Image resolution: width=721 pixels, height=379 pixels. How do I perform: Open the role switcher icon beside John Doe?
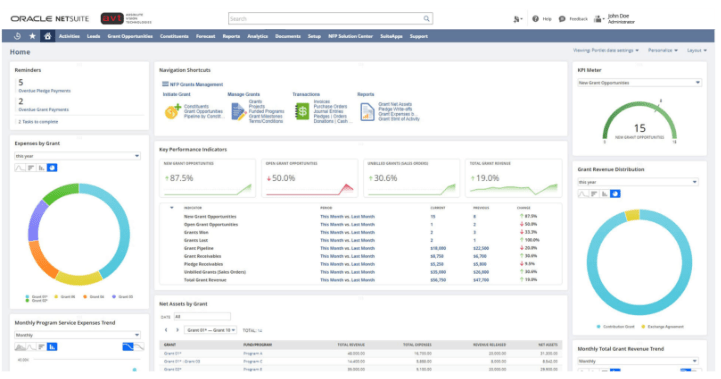point(598,19)
